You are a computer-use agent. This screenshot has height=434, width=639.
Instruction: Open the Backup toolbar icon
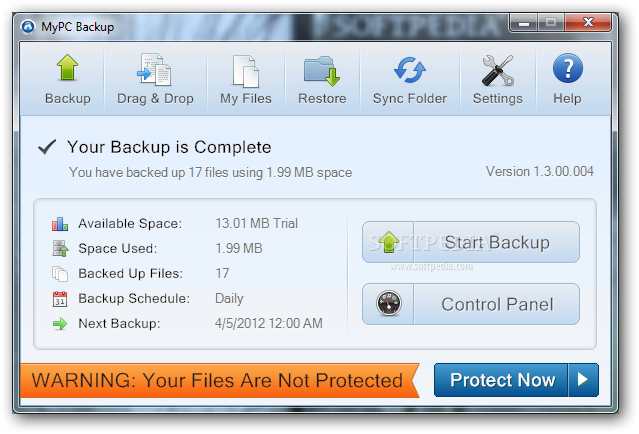pyautogui.click(x=67, y=80)
